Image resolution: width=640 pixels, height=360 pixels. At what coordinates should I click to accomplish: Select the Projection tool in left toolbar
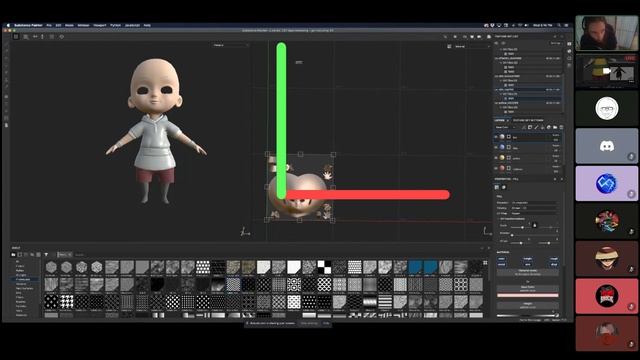tap(7, 58)
